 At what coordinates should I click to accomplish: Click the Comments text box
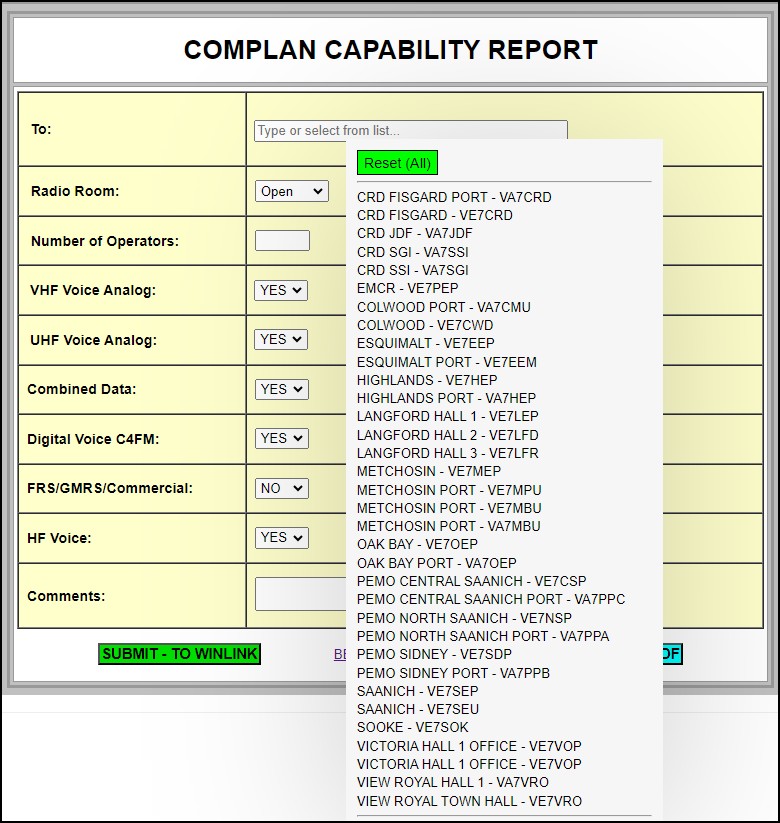coord(300,594)
